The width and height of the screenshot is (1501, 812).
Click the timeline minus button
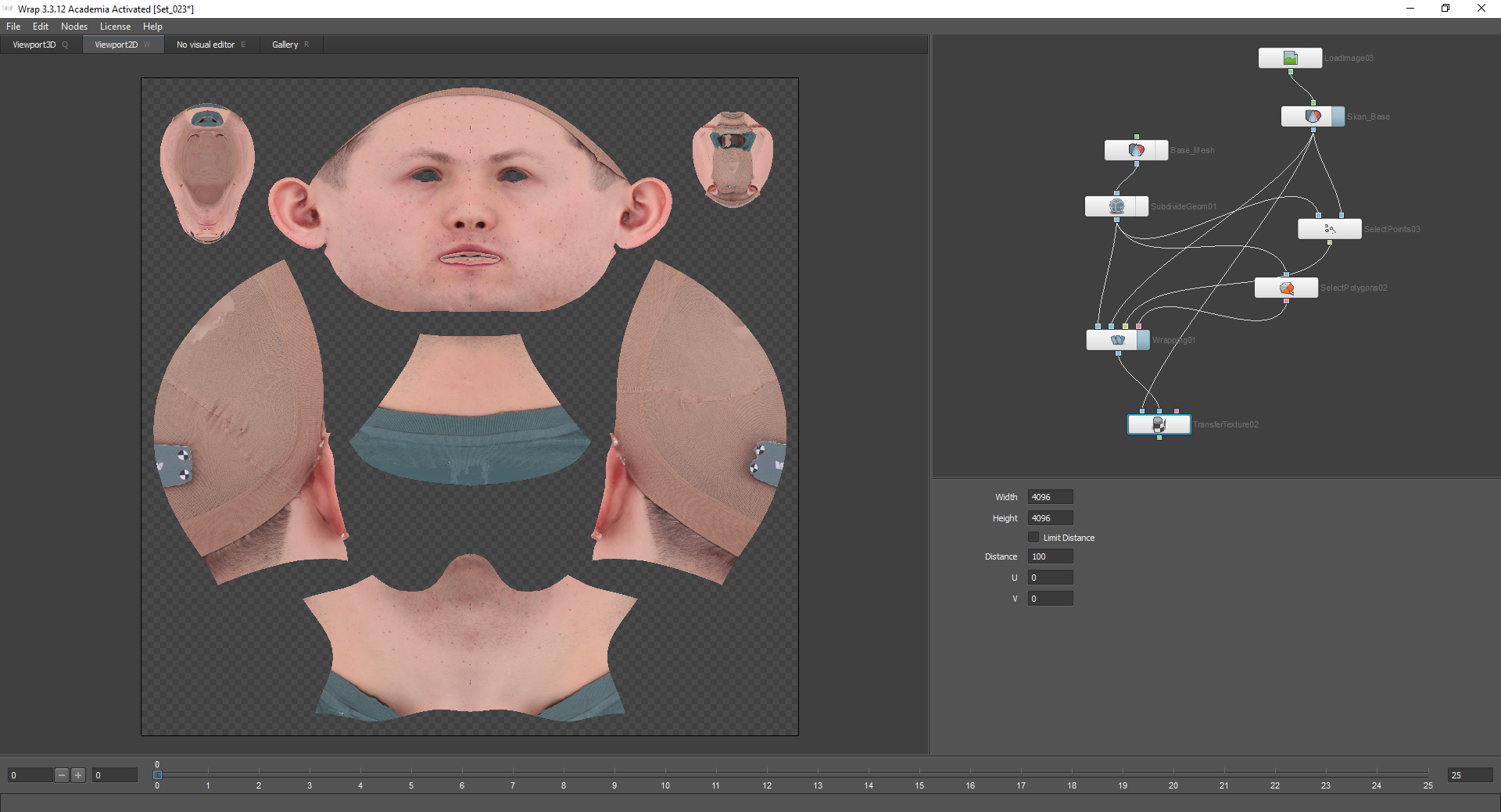tap(62, 775)
